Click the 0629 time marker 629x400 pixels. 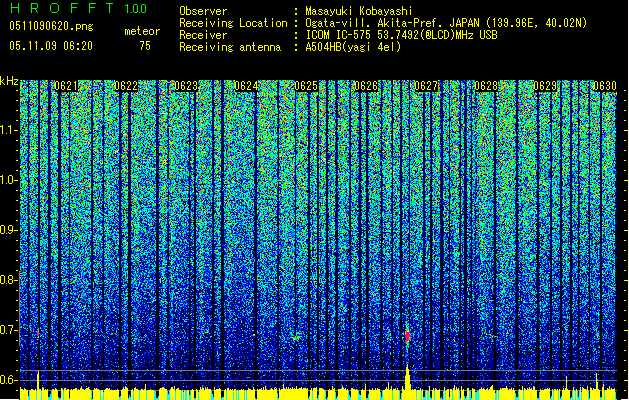click(x=545, y=86)
